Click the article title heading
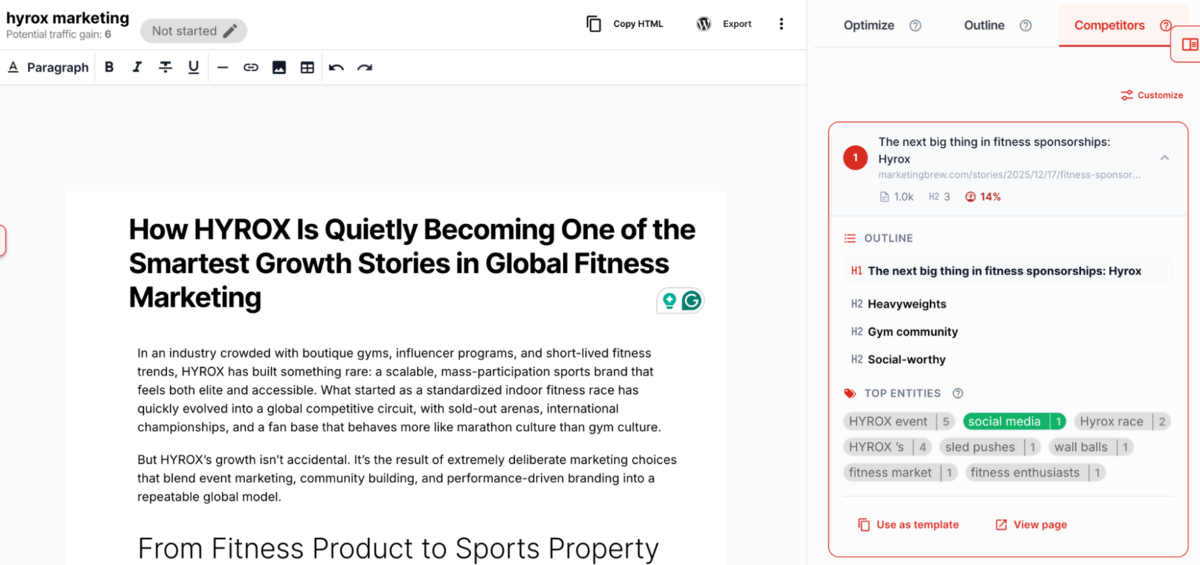 point(412,263)
